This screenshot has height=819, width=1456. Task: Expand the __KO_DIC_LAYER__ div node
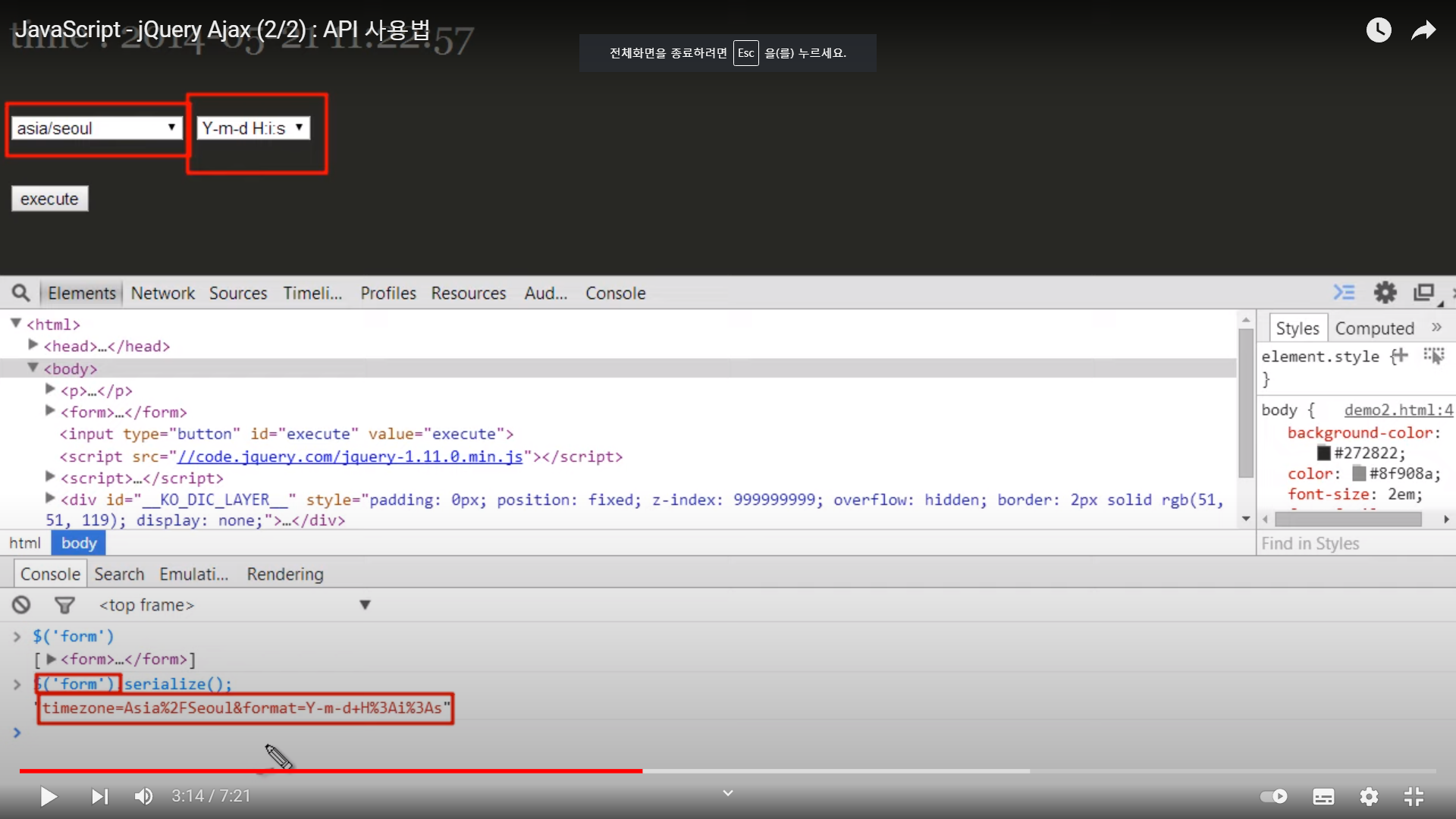coord(50,498)
